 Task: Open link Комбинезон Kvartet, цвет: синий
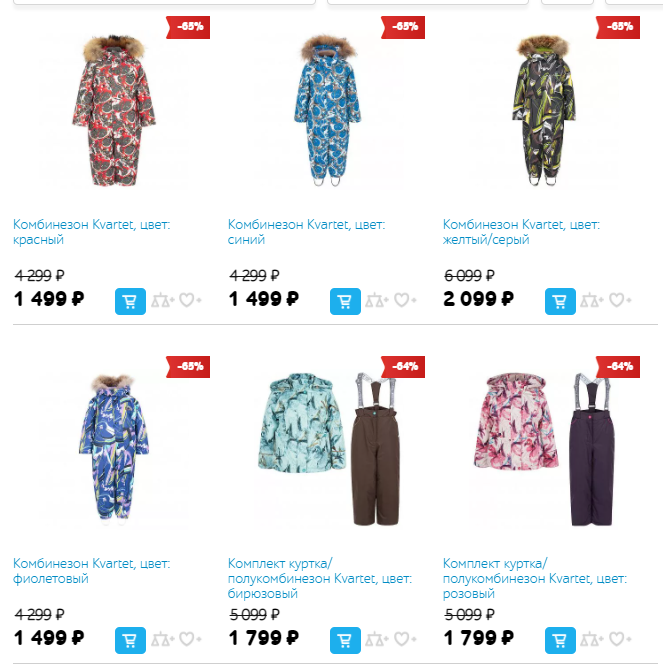point(306,232)
